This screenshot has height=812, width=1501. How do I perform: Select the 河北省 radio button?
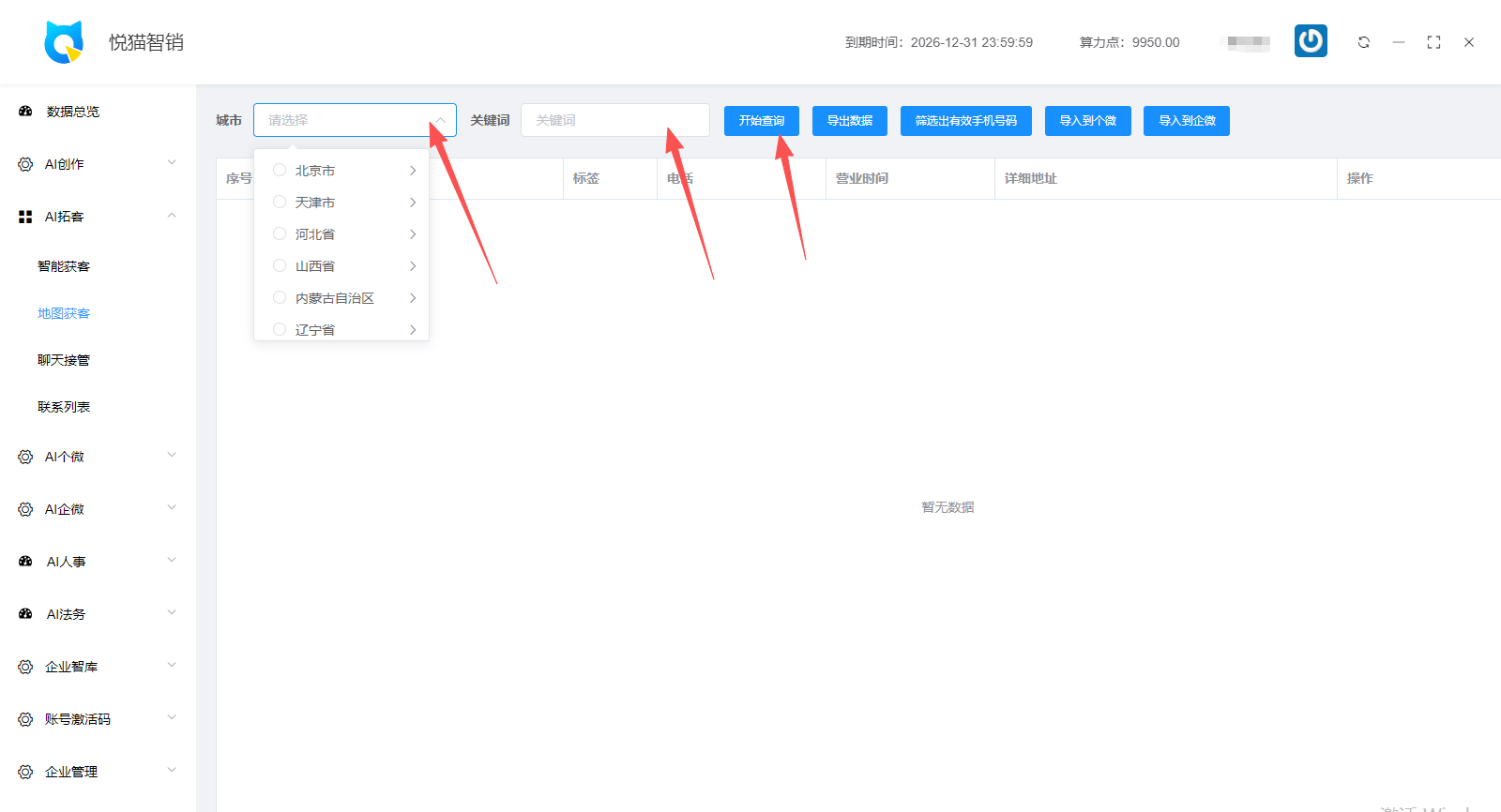pos(280,233)
